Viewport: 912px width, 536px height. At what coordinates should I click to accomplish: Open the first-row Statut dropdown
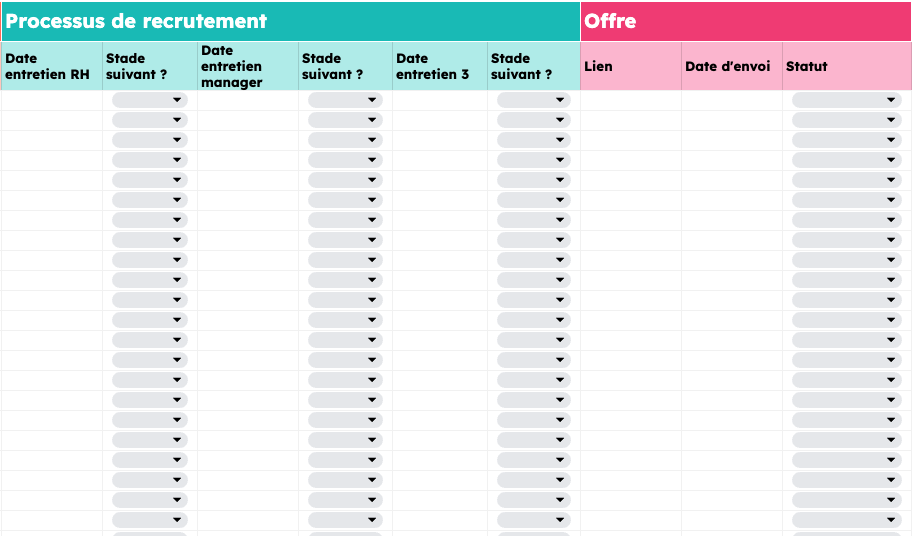point(846,100)
